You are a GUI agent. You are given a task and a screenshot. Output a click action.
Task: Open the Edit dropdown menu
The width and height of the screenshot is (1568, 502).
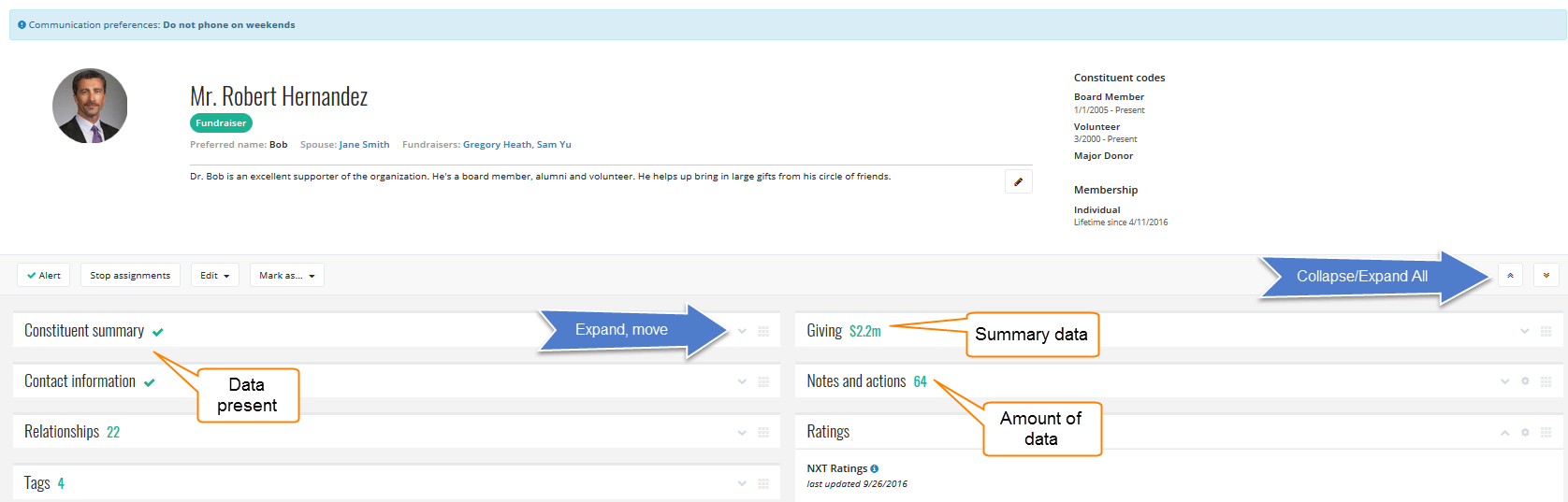coord(215,276)
